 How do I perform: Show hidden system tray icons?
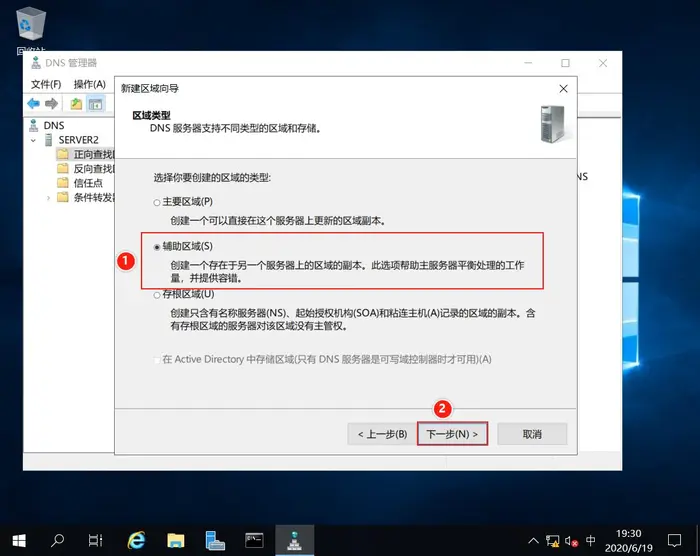click(533, 541)
